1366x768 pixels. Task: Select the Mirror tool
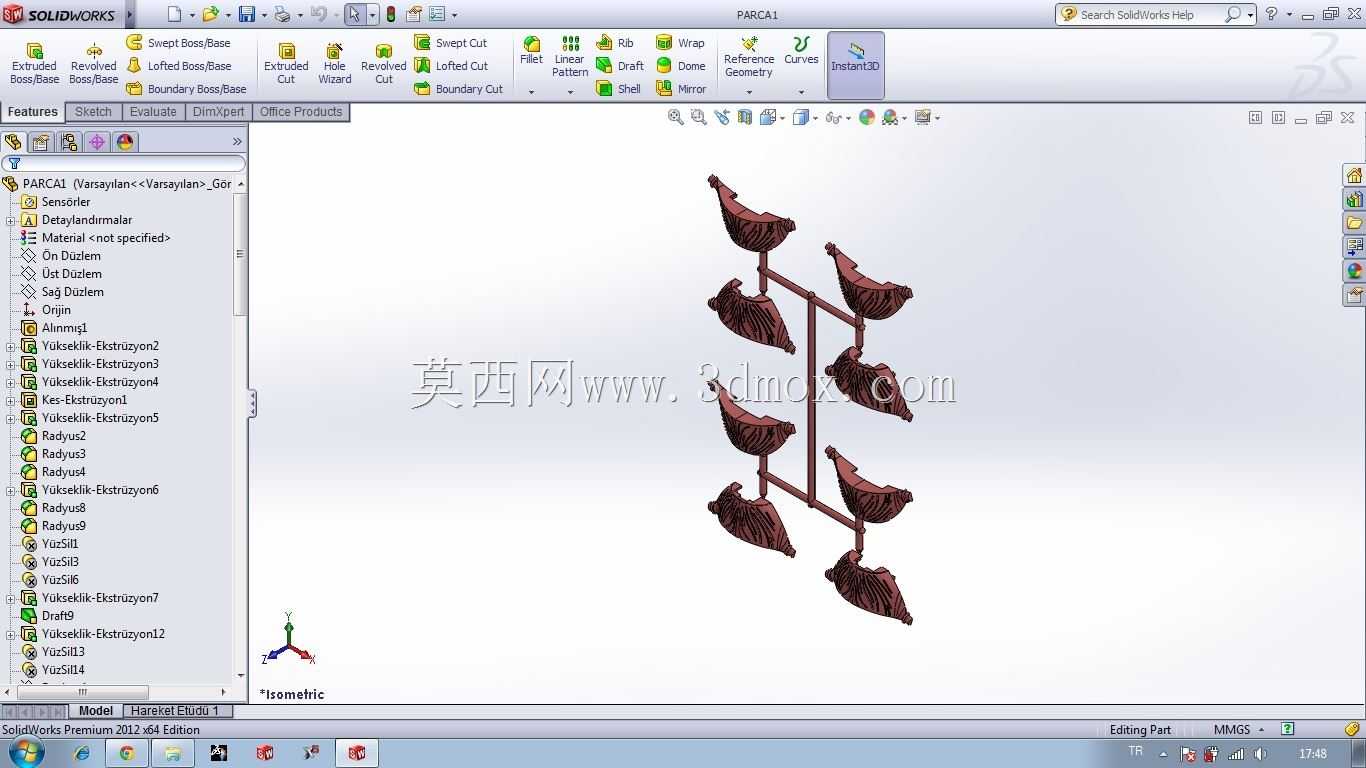[681, 89]
